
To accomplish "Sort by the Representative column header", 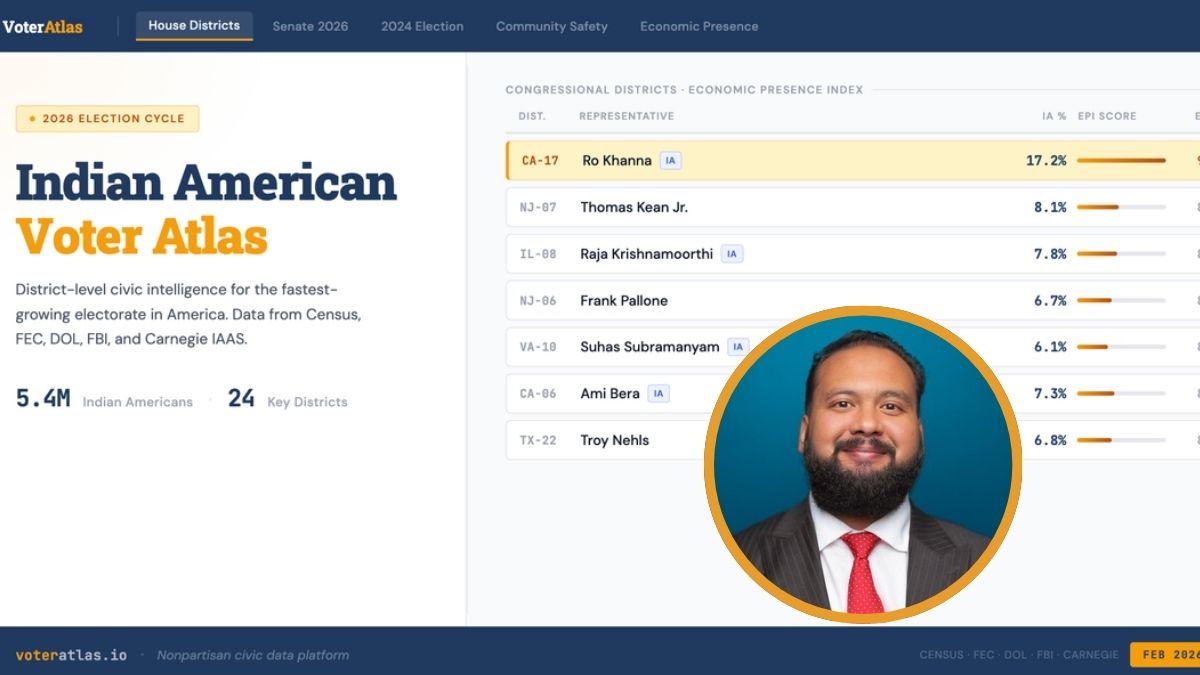I will click(x=626, y=116).
